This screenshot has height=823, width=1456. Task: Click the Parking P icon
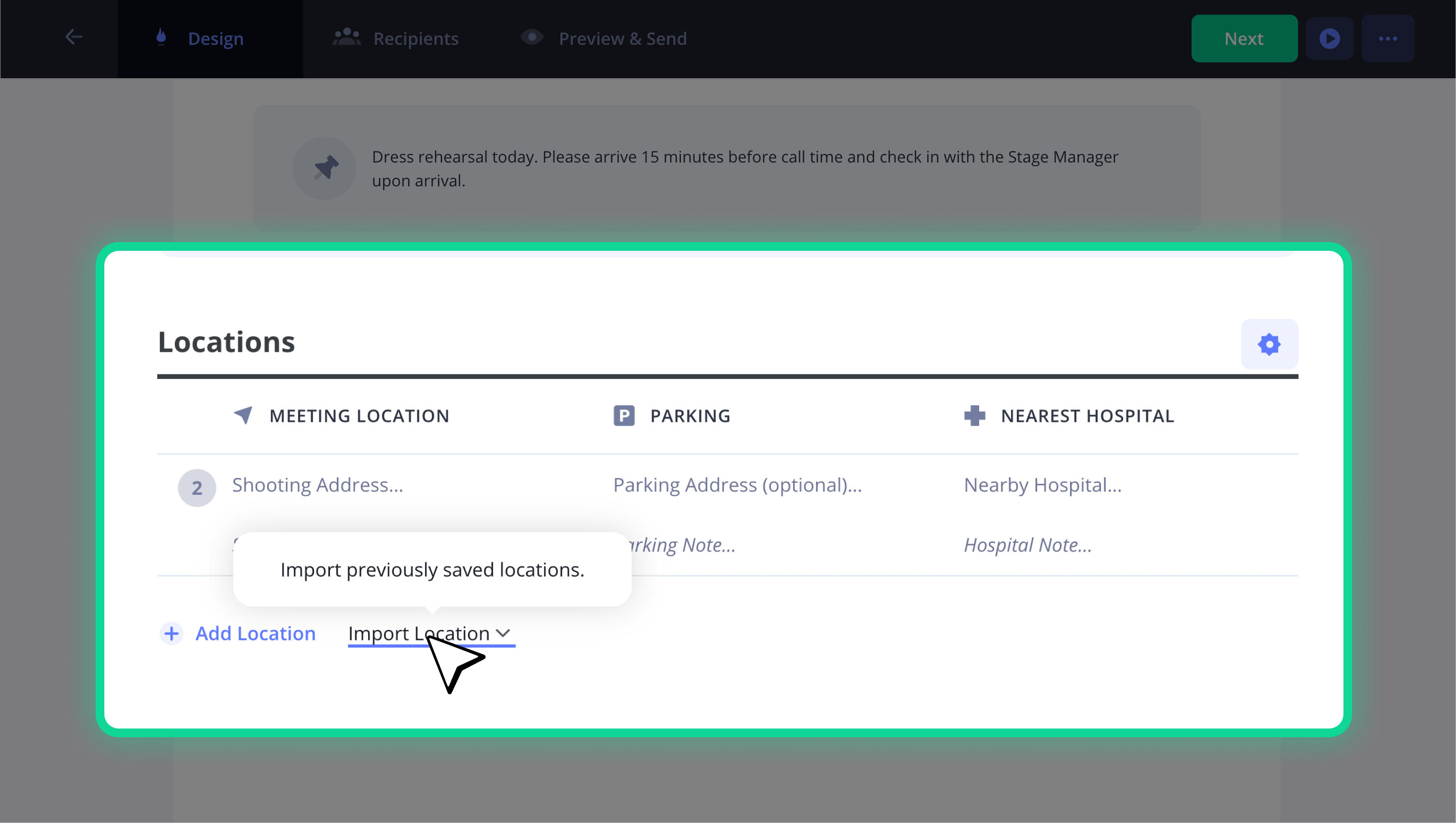(624, 416)
